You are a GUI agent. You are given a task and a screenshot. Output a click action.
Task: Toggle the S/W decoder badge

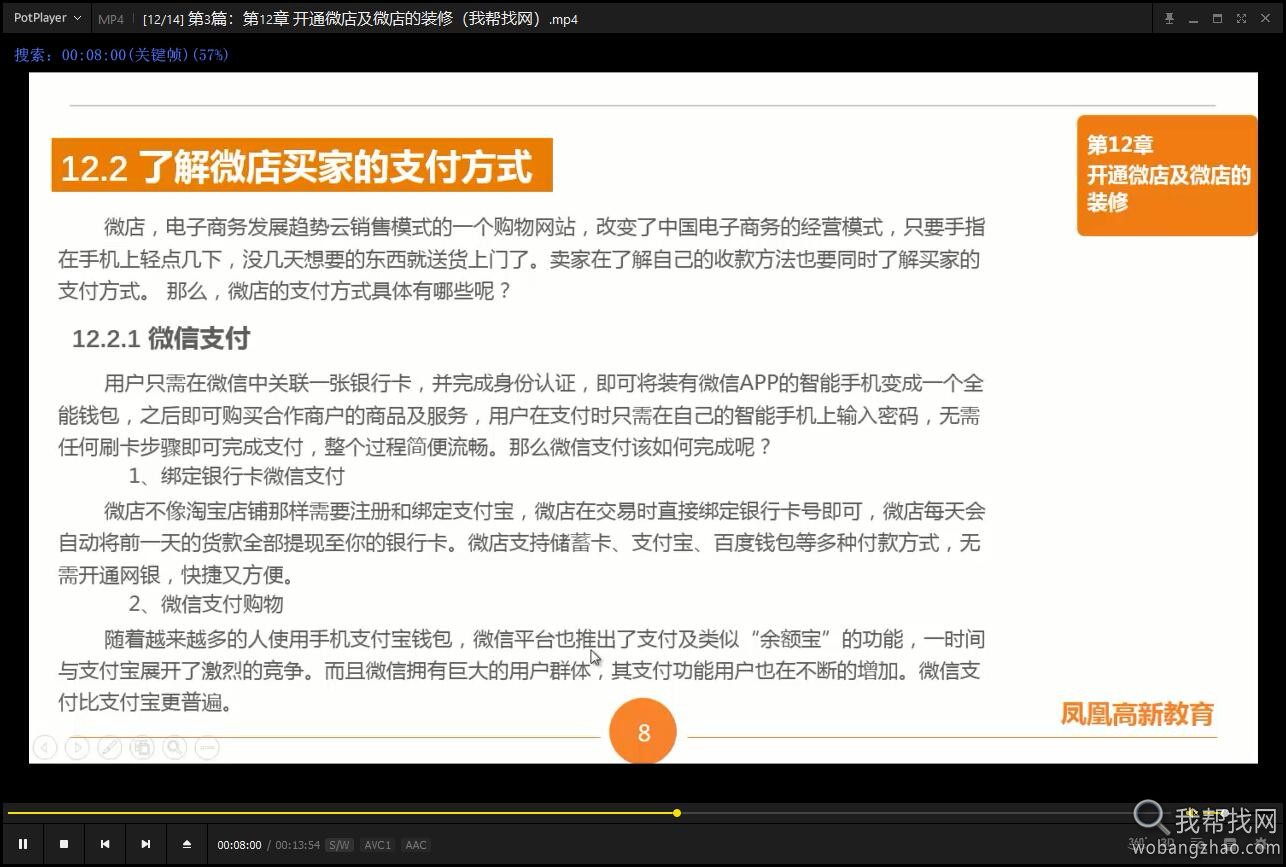tap(339, 845)
